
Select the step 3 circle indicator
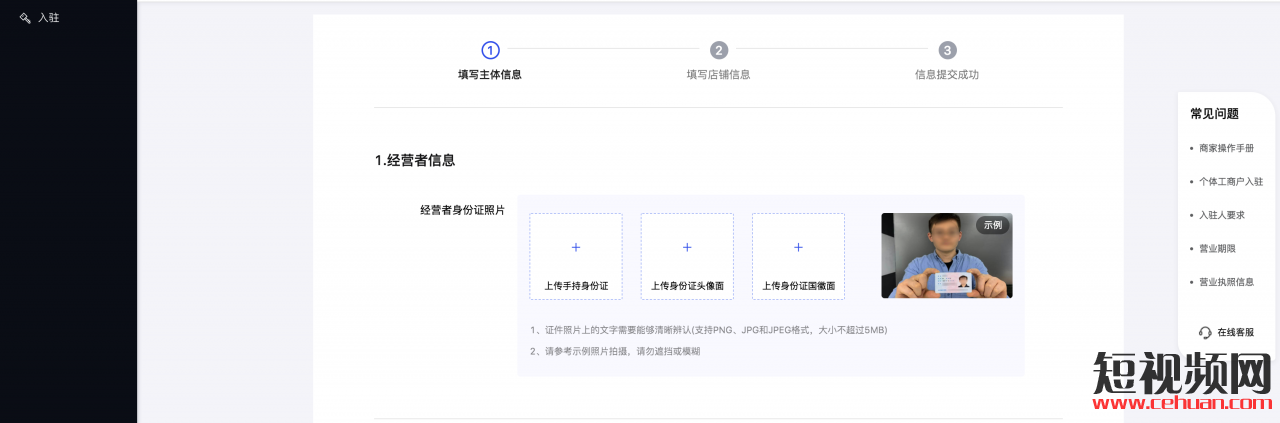(x=948, y=50)
